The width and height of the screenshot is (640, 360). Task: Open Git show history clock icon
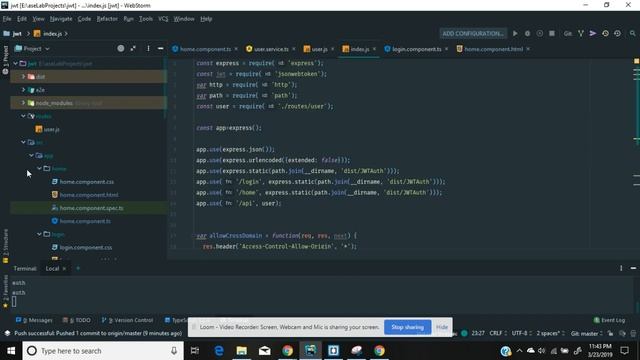tap(605, 33)
